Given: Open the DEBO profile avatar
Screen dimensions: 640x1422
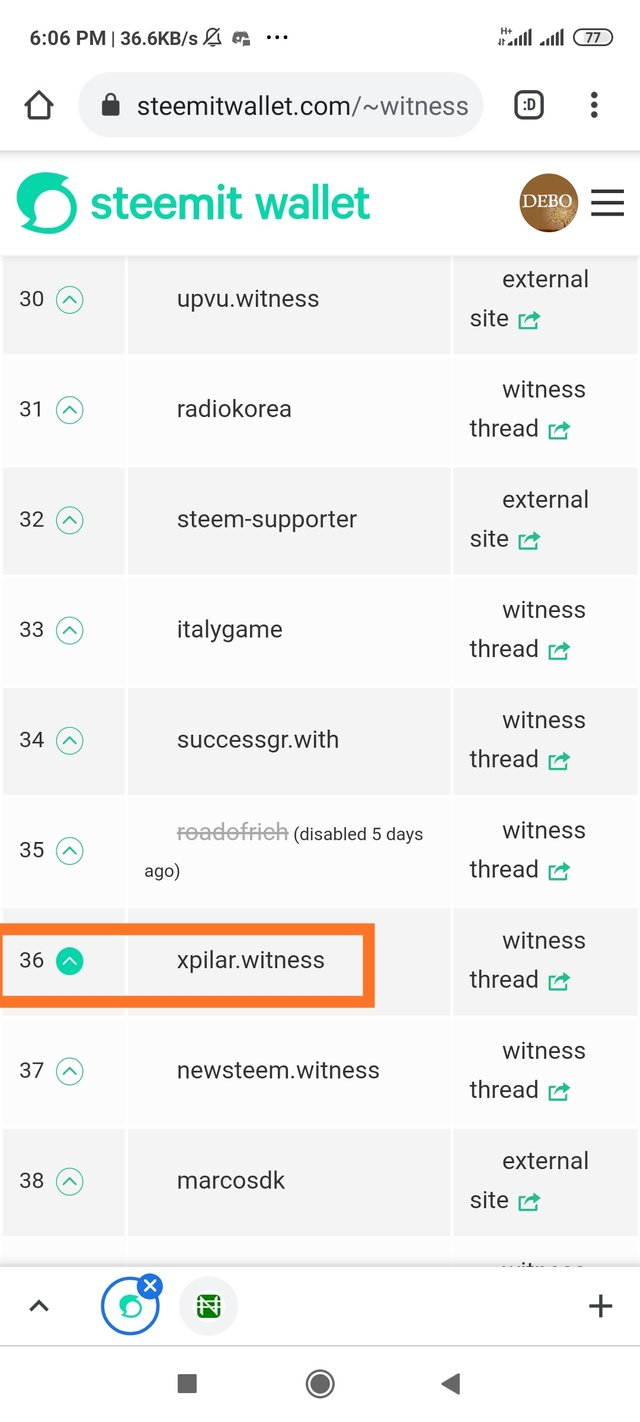Looking at the screenshot, I should coord(548,203).
